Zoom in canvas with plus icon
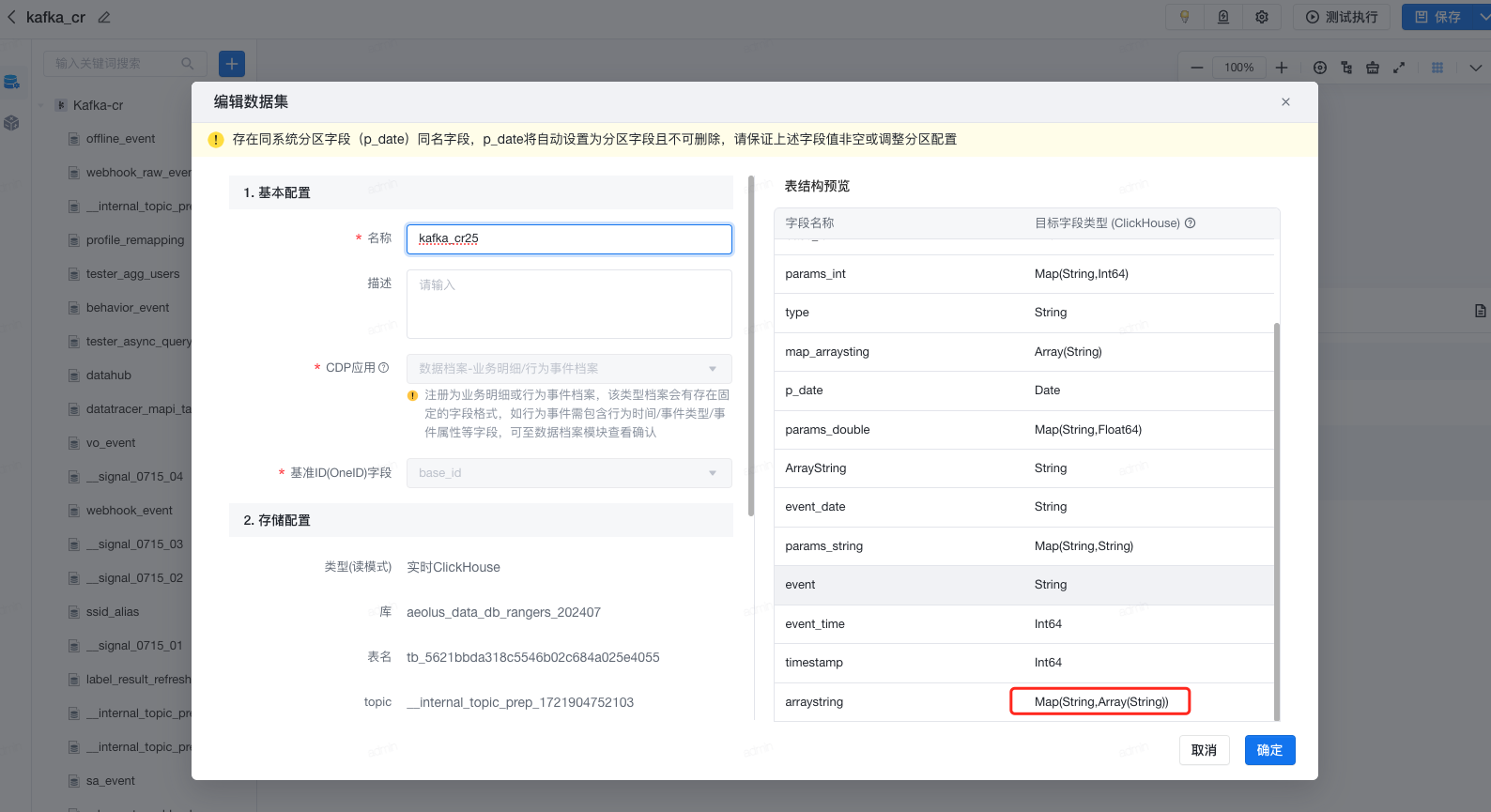Image resolution: width=1491 pixels, height=812 pixels. [1282, 68]
